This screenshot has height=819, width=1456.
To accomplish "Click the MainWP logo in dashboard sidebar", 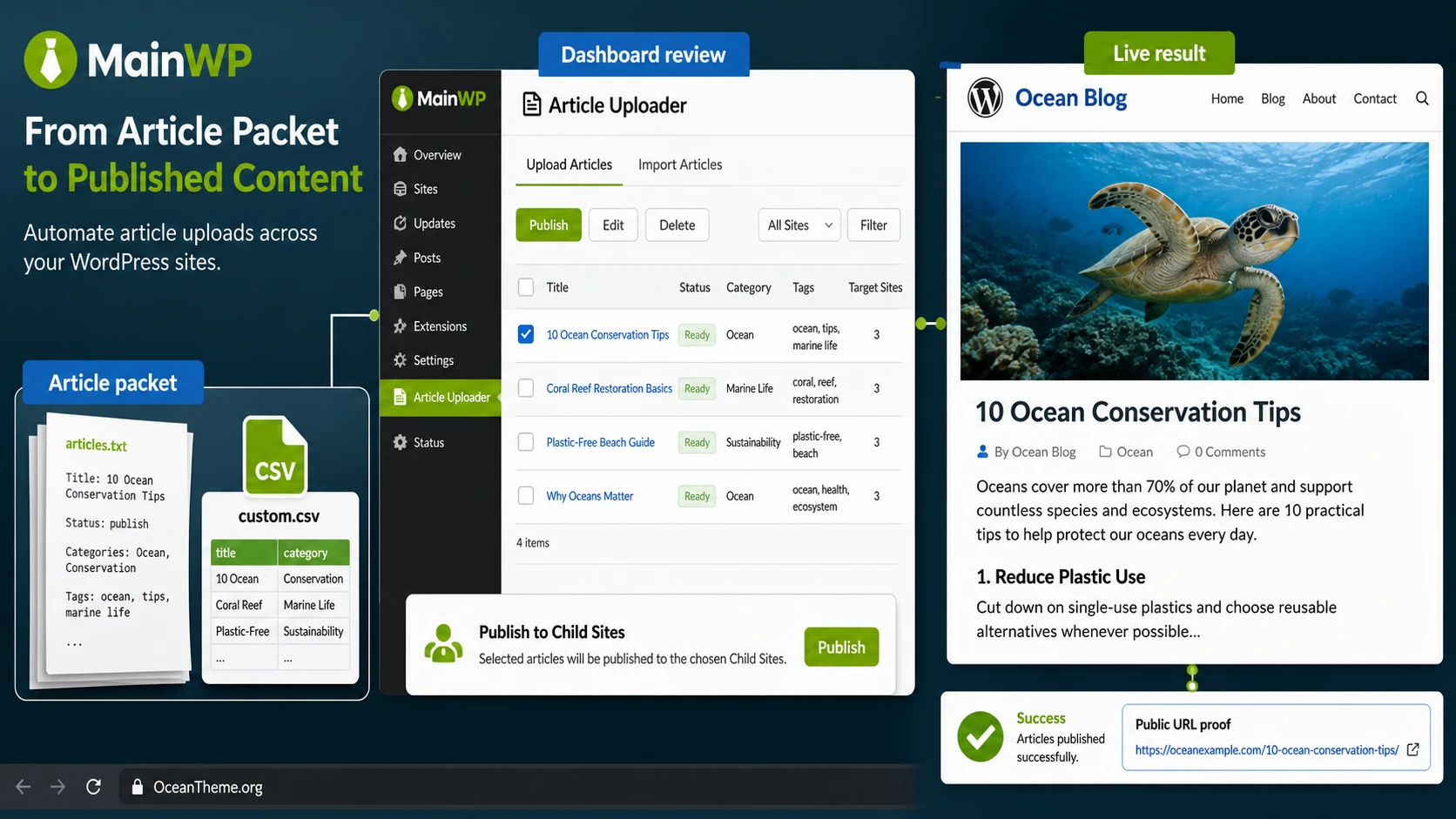I will click(x=438, y=98).
